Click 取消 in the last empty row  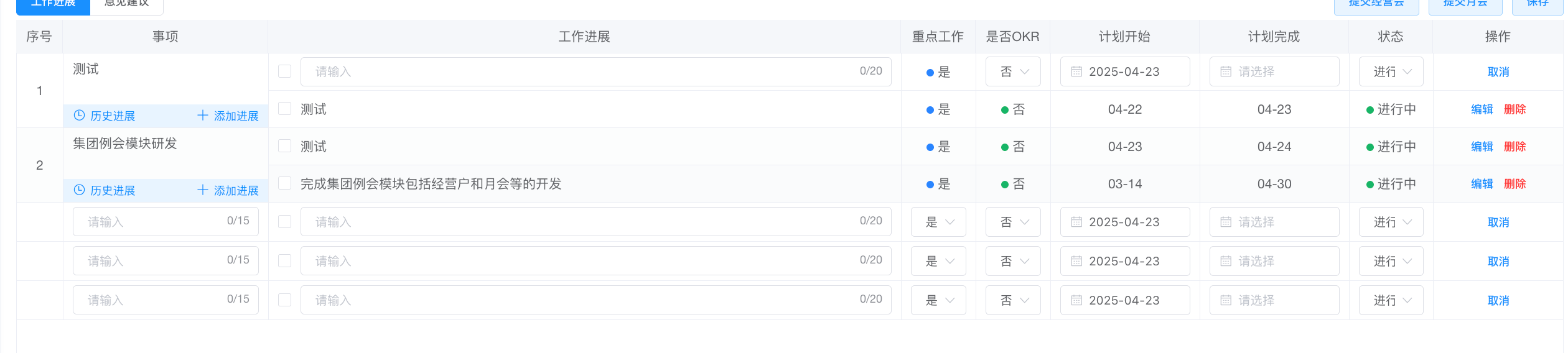(x=1498, y=301)
